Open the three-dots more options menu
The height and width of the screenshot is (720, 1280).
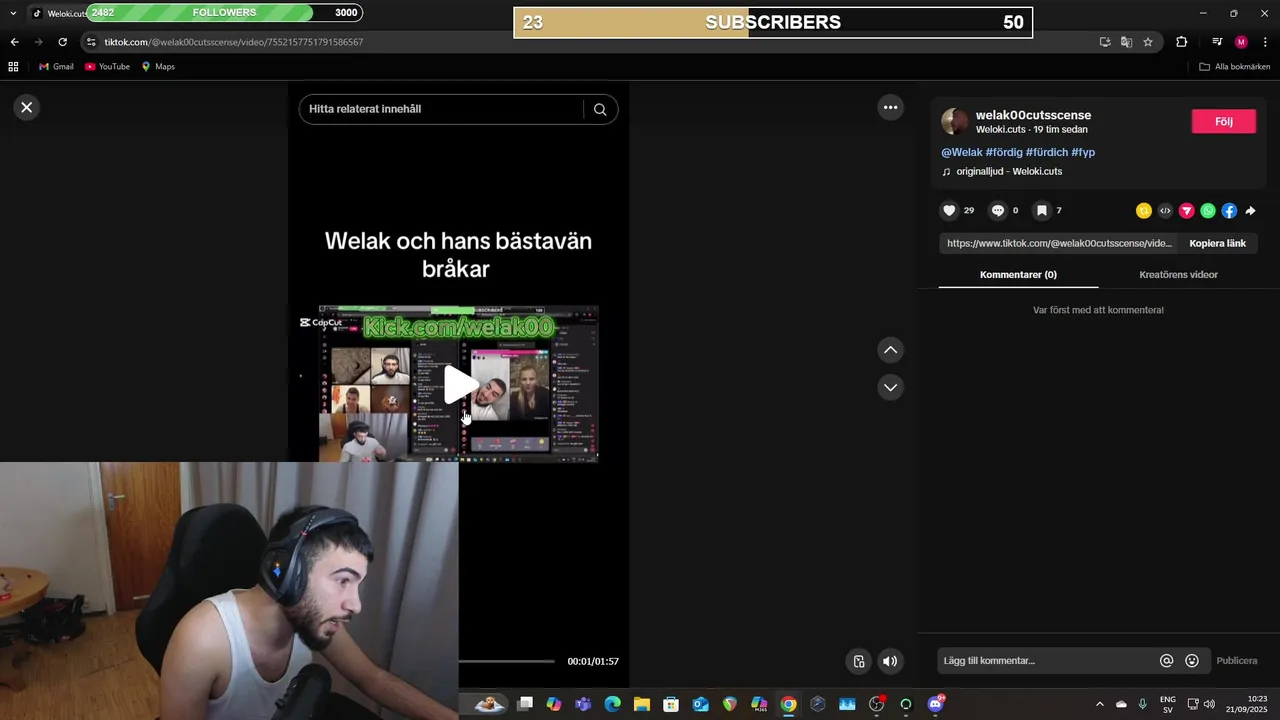(x=890, y=107)
